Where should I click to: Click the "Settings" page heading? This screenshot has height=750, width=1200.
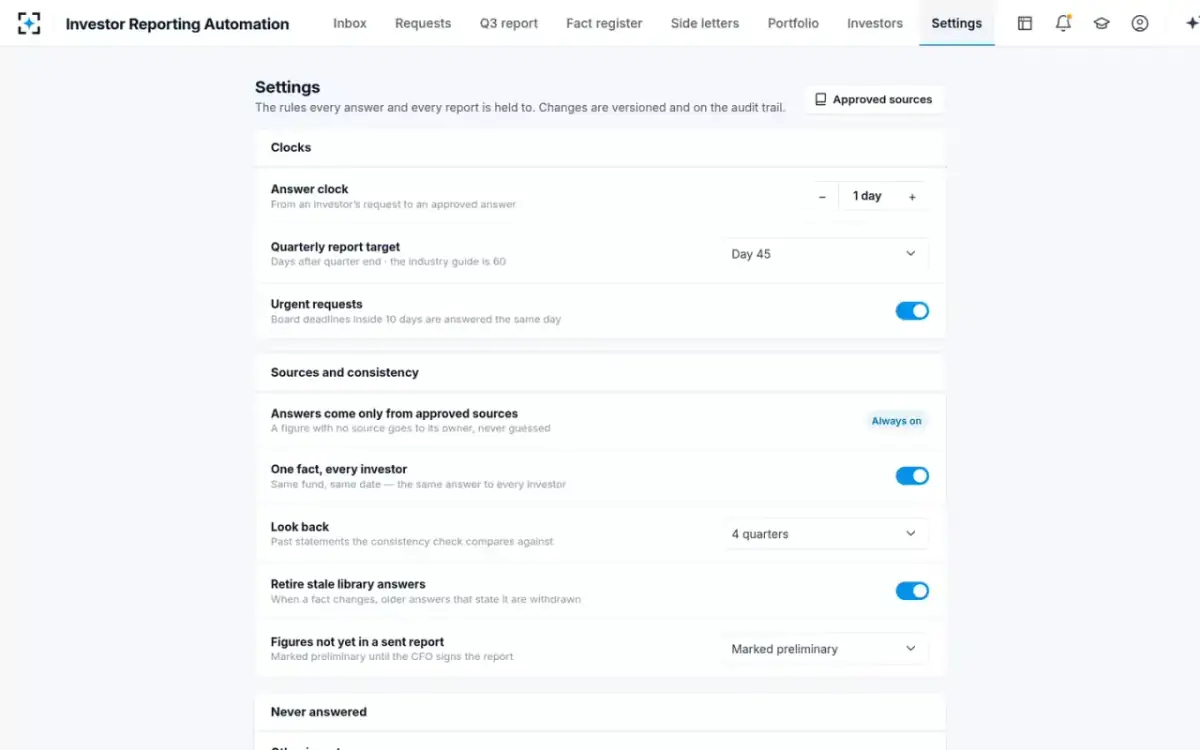tap(287, 87)
